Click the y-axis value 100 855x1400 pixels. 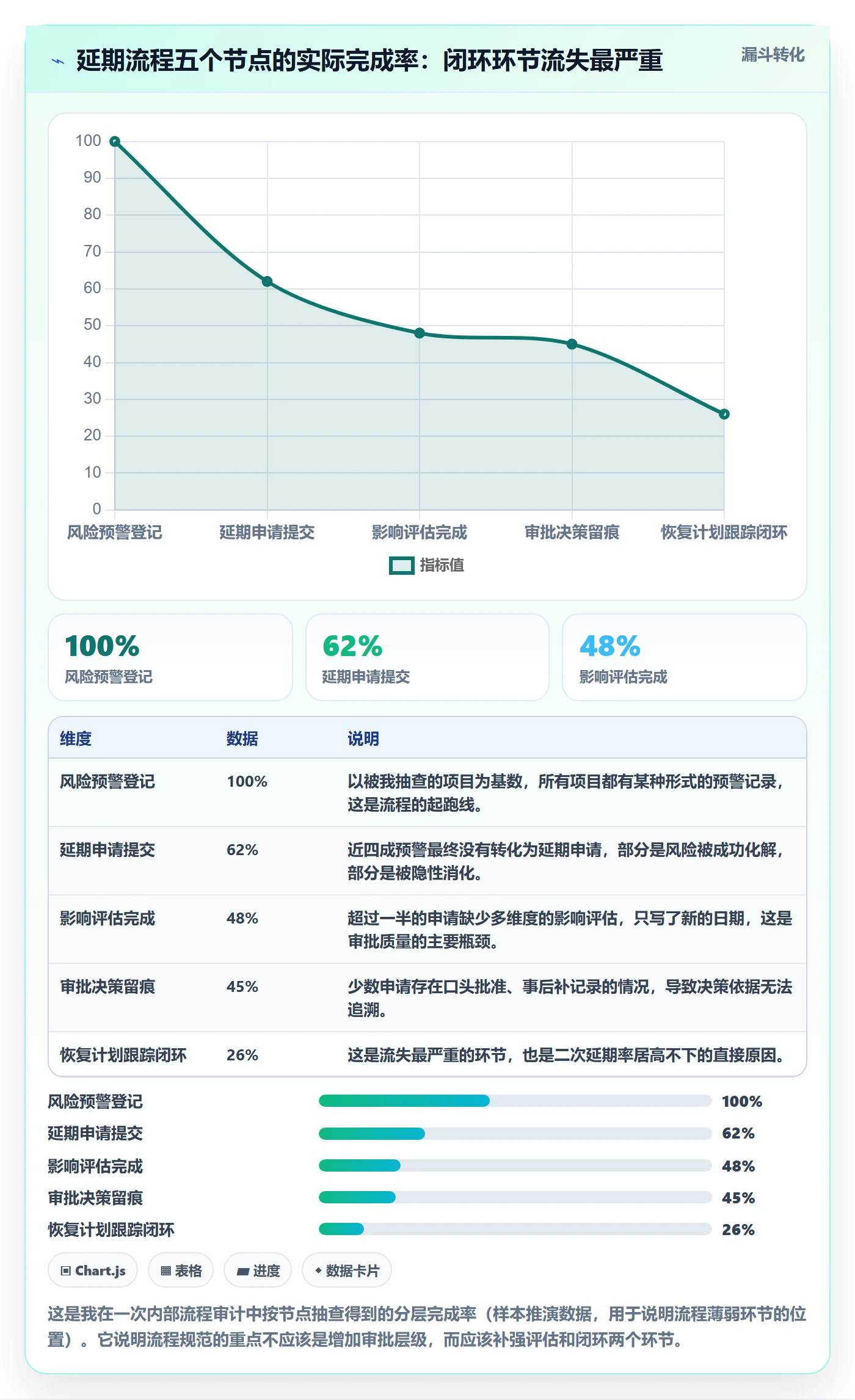88,141
